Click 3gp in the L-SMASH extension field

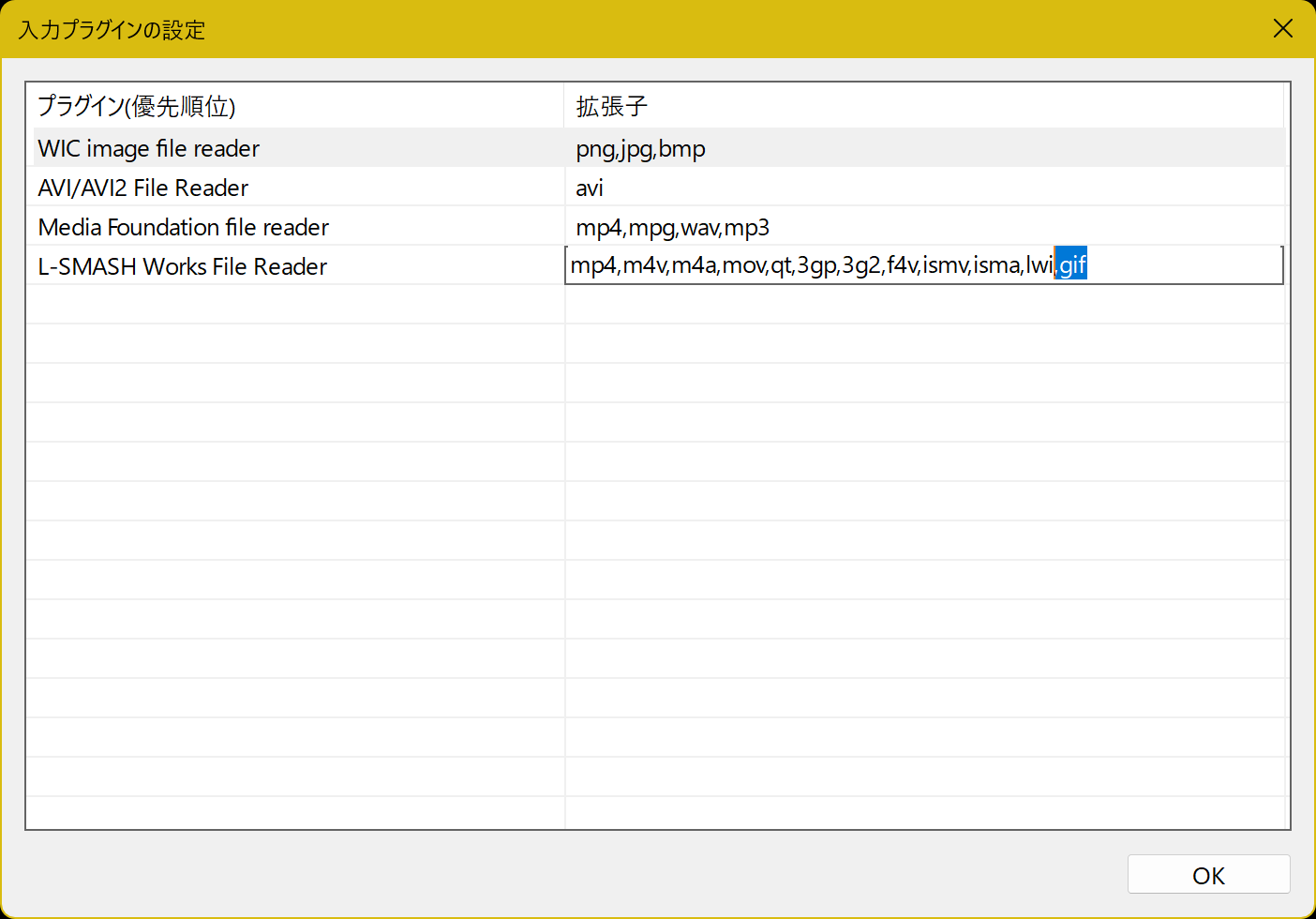click(x=816, y=265)
